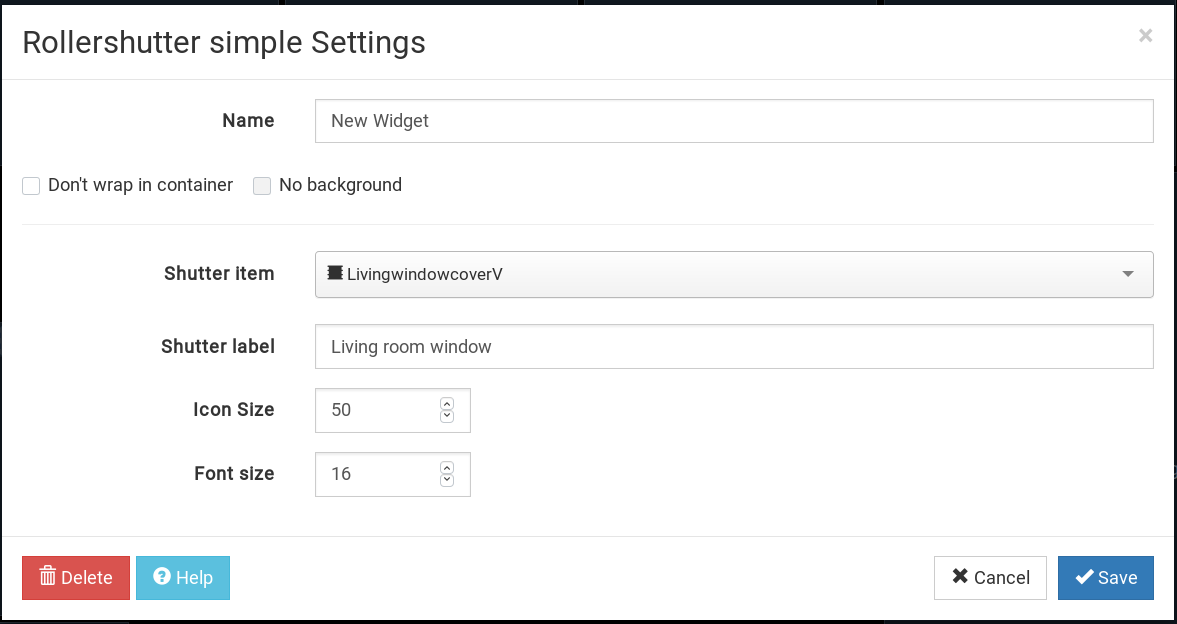This screenshot has width=1177, height=624.
Task: Open the Shutter item dropdown
Action: tap(733, 274)
